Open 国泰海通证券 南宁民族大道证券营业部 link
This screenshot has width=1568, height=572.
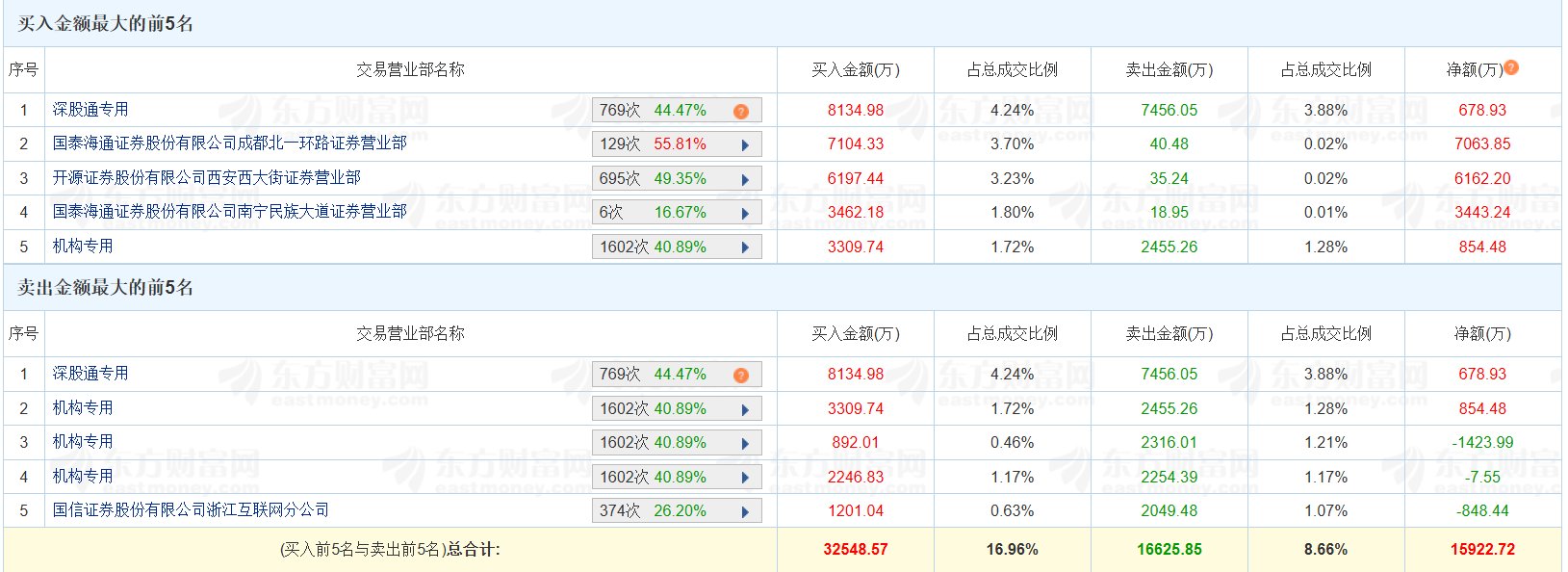click(x=229, y=212)
